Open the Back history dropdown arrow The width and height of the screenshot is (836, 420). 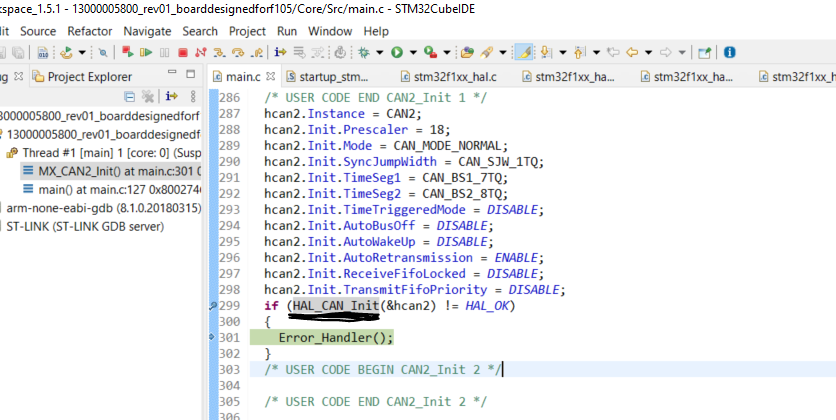pyautogui.click(x=648, y=52)
